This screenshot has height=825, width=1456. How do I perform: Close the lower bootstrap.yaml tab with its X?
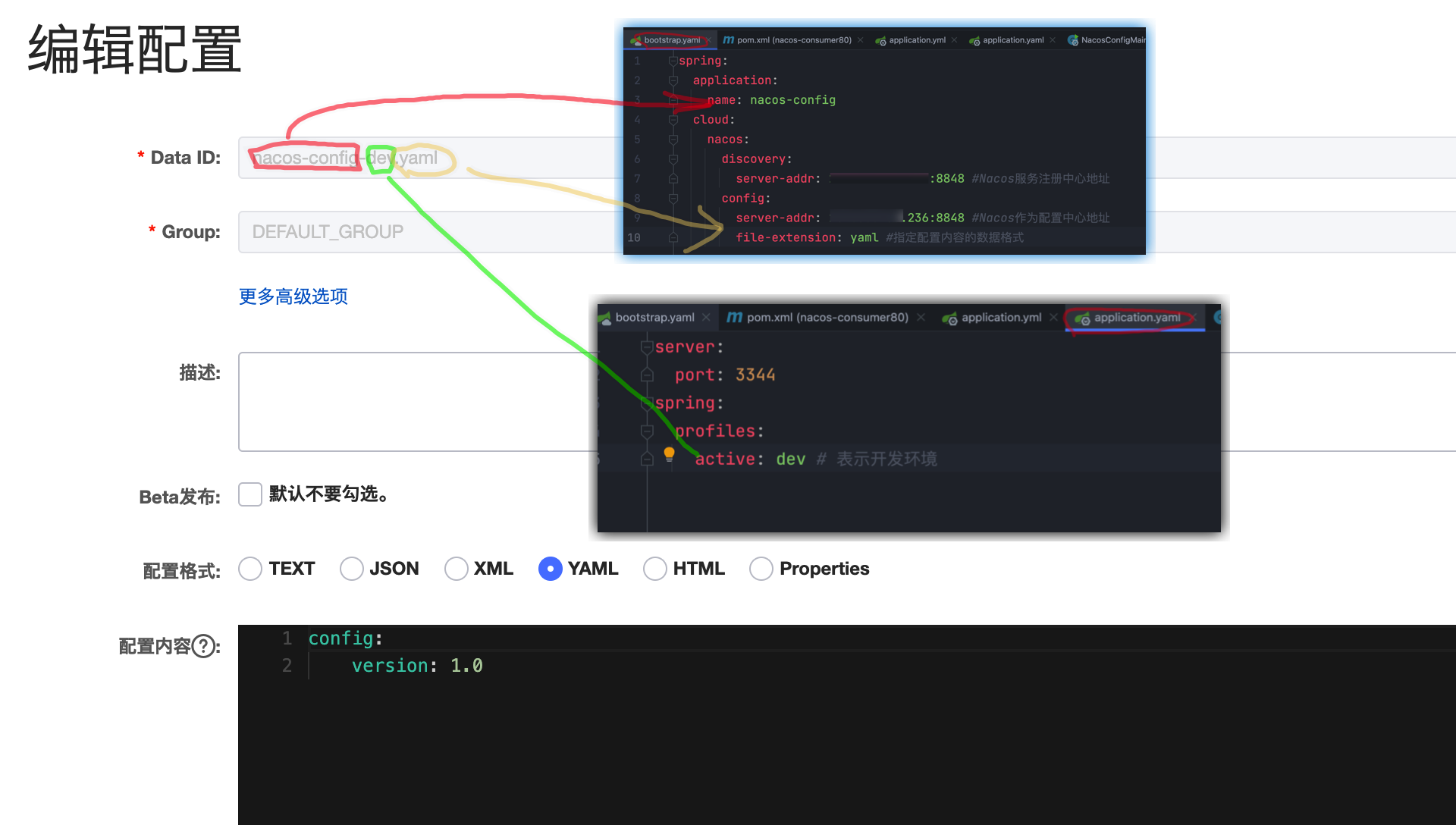706,317
